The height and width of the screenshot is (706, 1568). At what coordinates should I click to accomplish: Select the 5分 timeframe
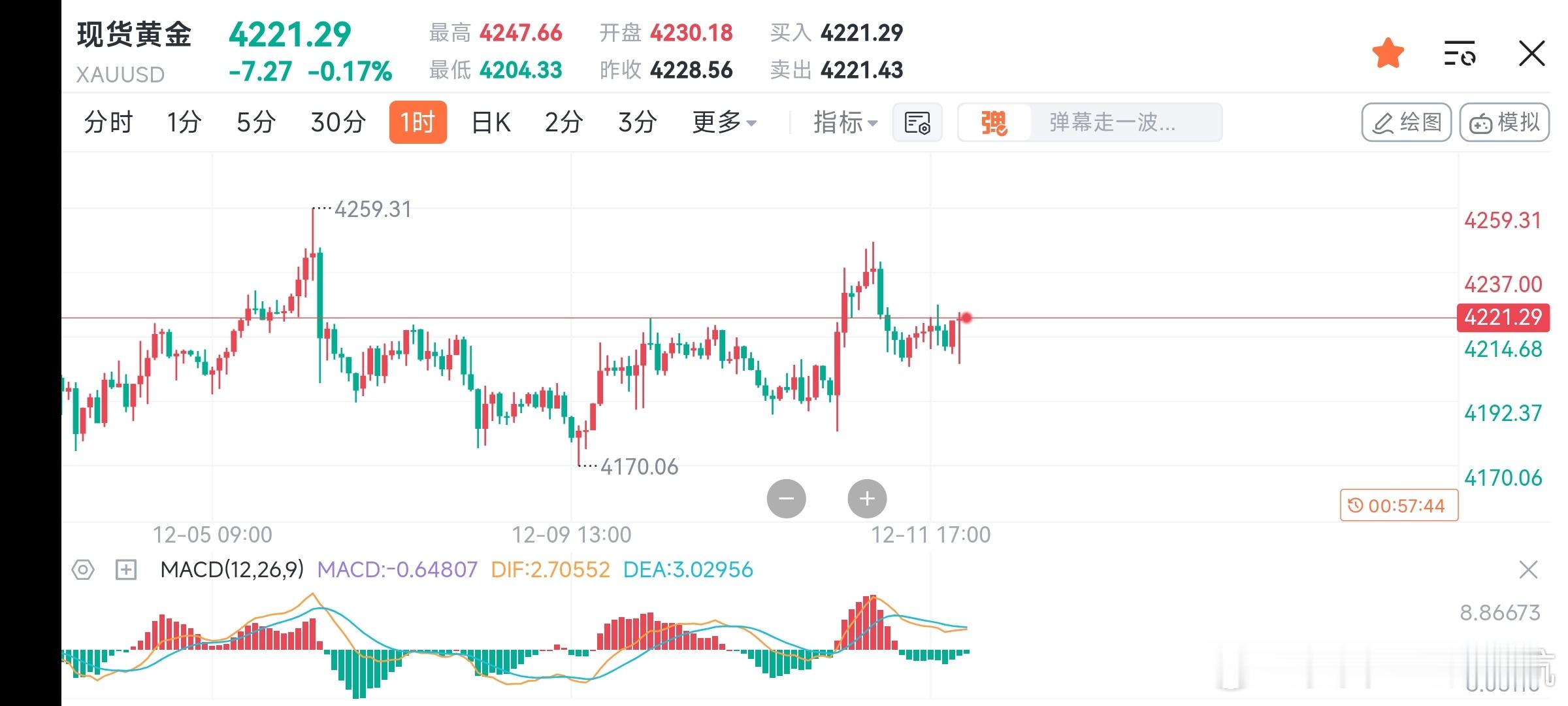[255, 122]
